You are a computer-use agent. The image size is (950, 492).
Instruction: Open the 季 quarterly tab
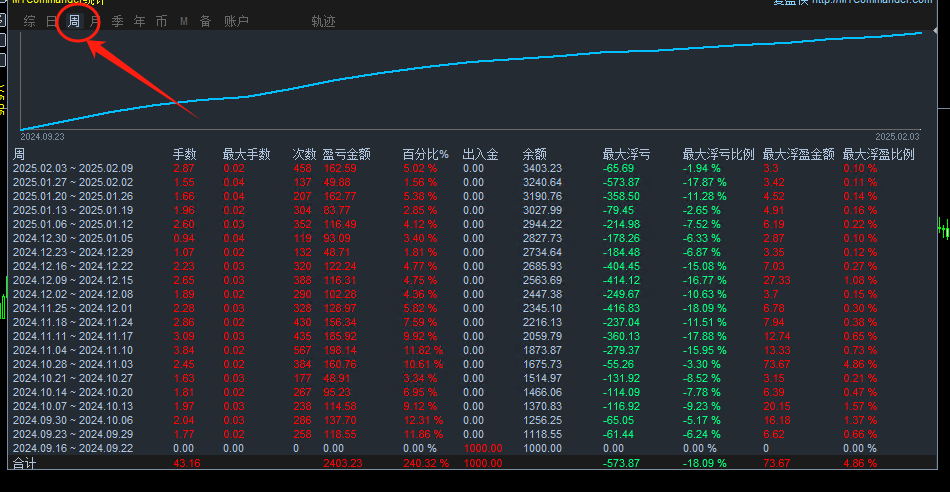click(x=118, y=21)
